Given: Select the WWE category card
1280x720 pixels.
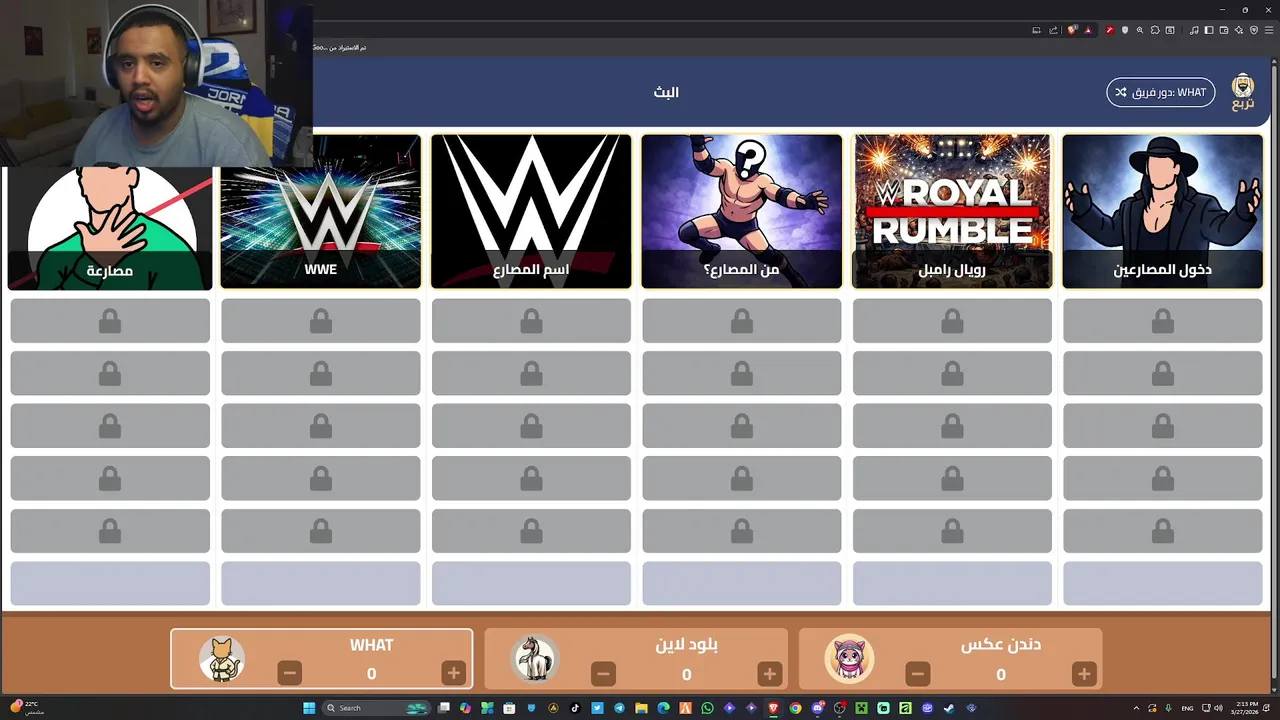Looking at the screenshot, I should click(x=320, y=211).
